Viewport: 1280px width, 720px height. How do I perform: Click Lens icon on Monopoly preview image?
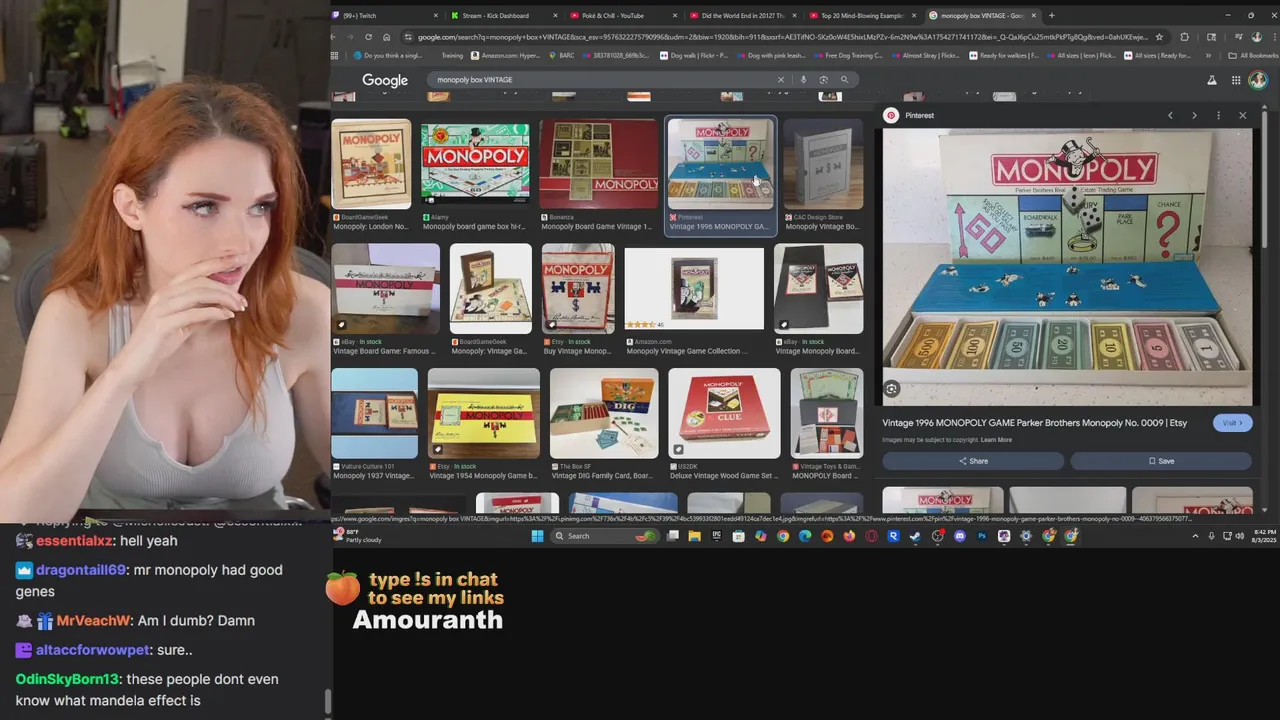click(892, 389)
